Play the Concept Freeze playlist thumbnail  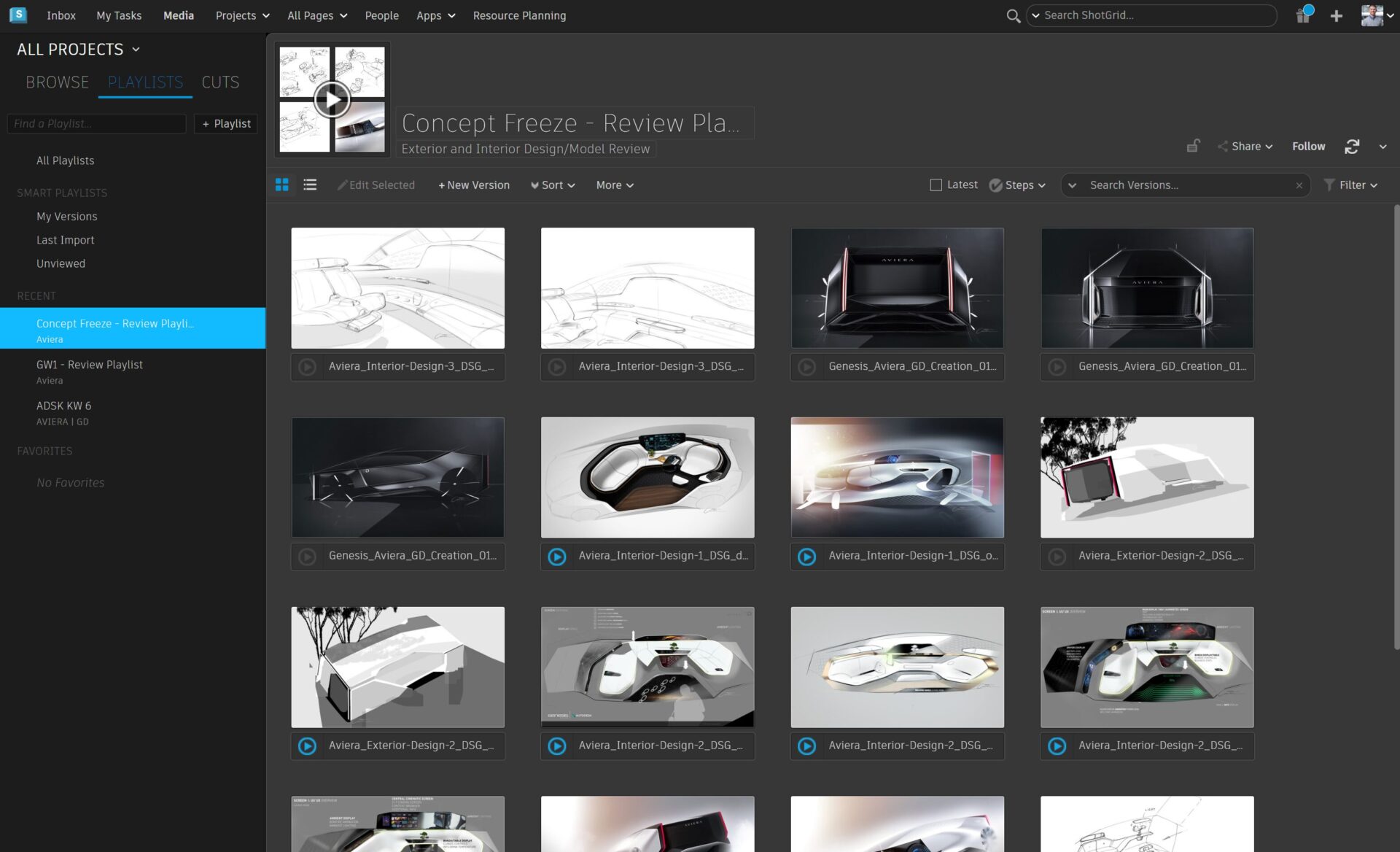[x=332, y=100]
